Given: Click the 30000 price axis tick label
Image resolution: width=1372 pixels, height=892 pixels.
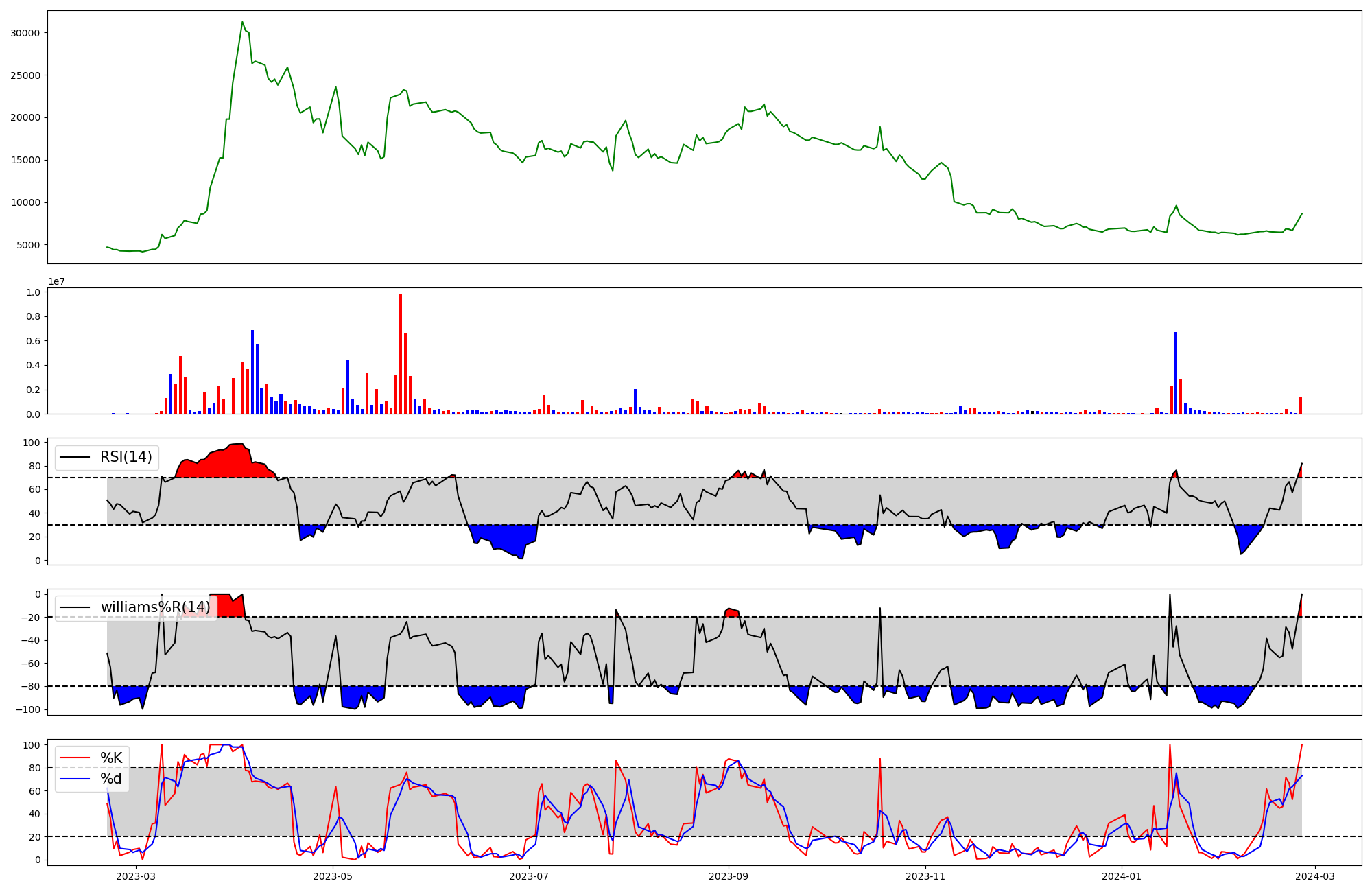Looking at the screenshot, I should coord(25,33).
